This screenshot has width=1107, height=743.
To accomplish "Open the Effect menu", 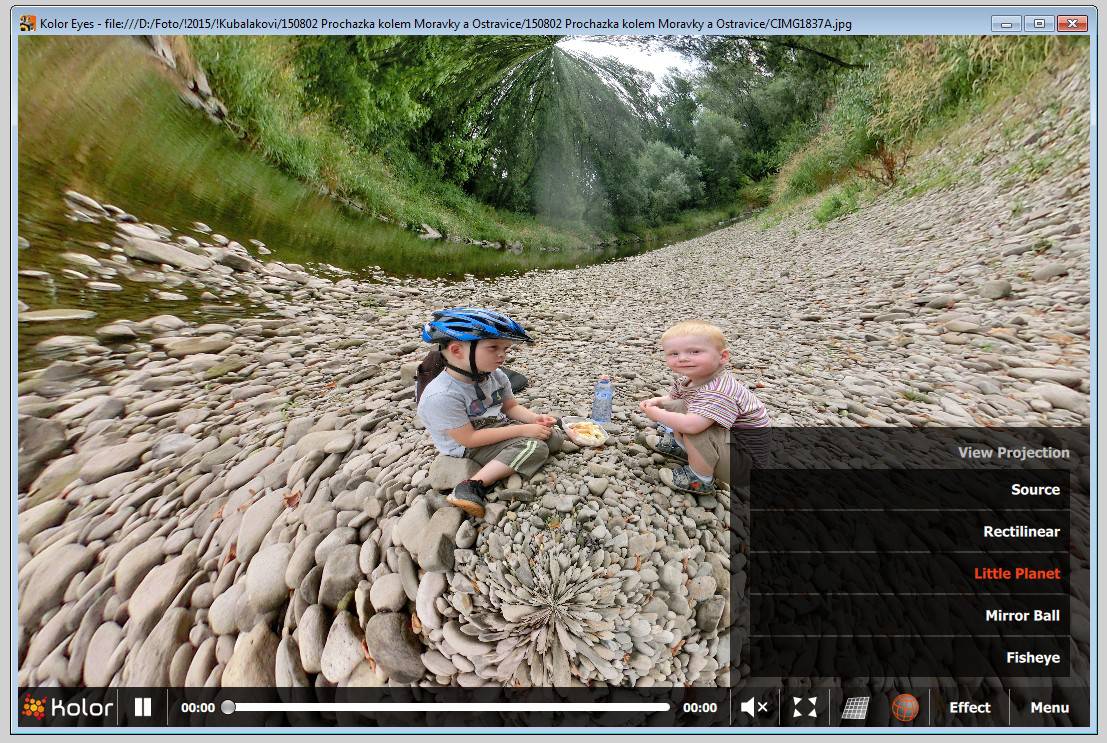I will click(969, 707).
